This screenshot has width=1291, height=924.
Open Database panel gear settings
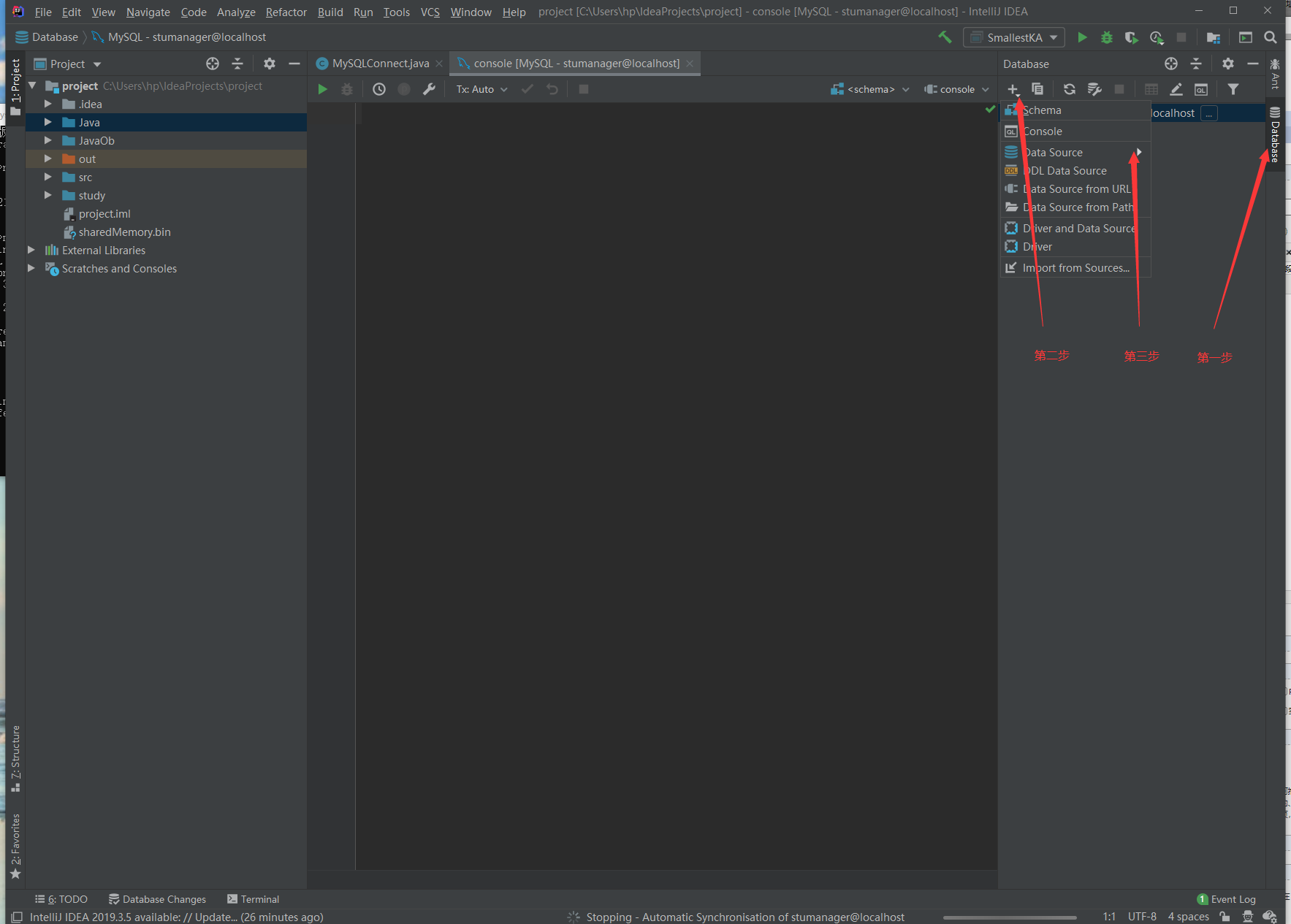[x=1228, y=64]
